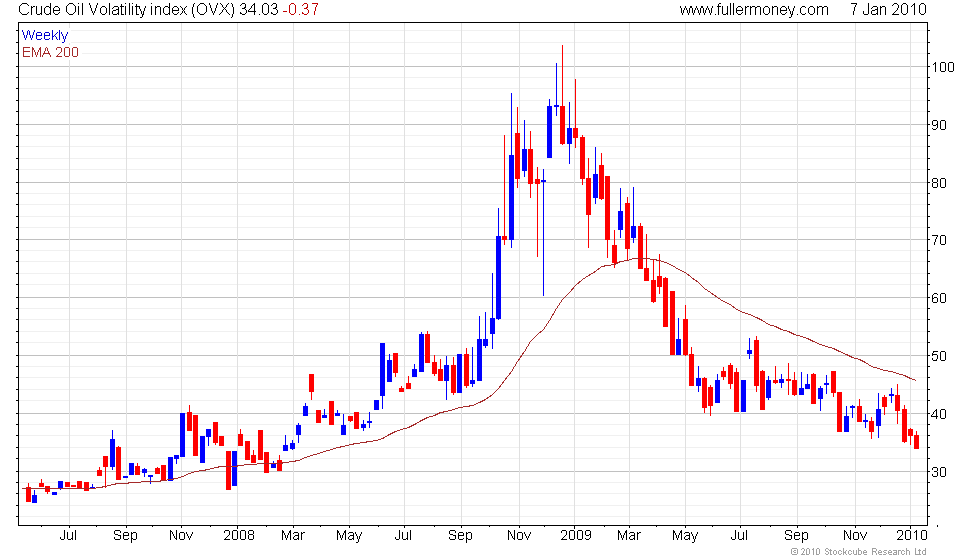980x560 pixels.
Task: Click the '2010' x-axis label
Action: (x=912, y=536)
